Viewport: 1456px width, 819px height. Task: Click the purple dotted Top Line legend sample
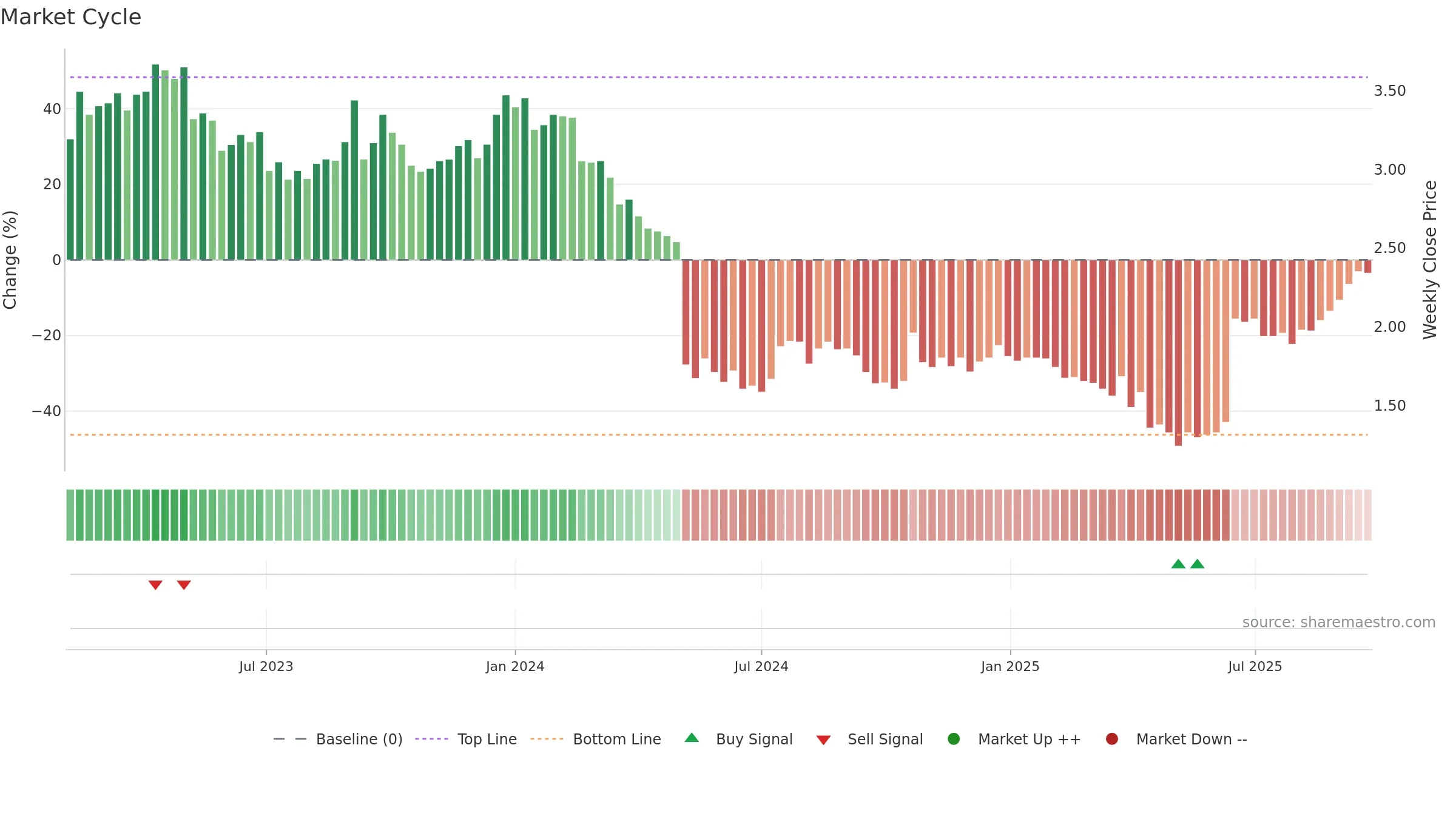coord(431,739)
